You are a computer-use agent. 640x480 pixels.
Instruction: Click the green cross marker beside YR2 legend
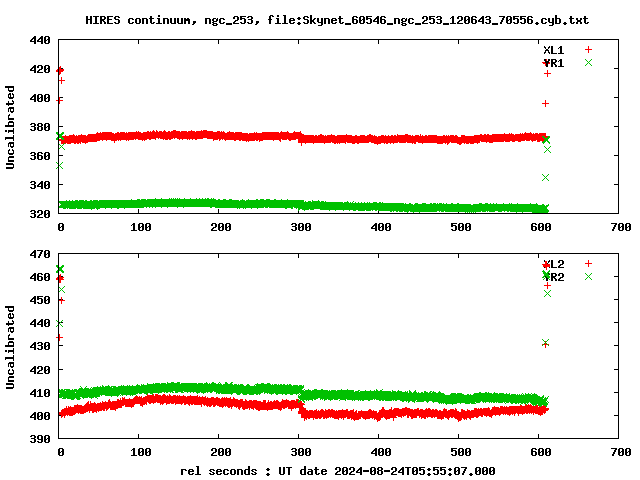click(x=588, y=277)
